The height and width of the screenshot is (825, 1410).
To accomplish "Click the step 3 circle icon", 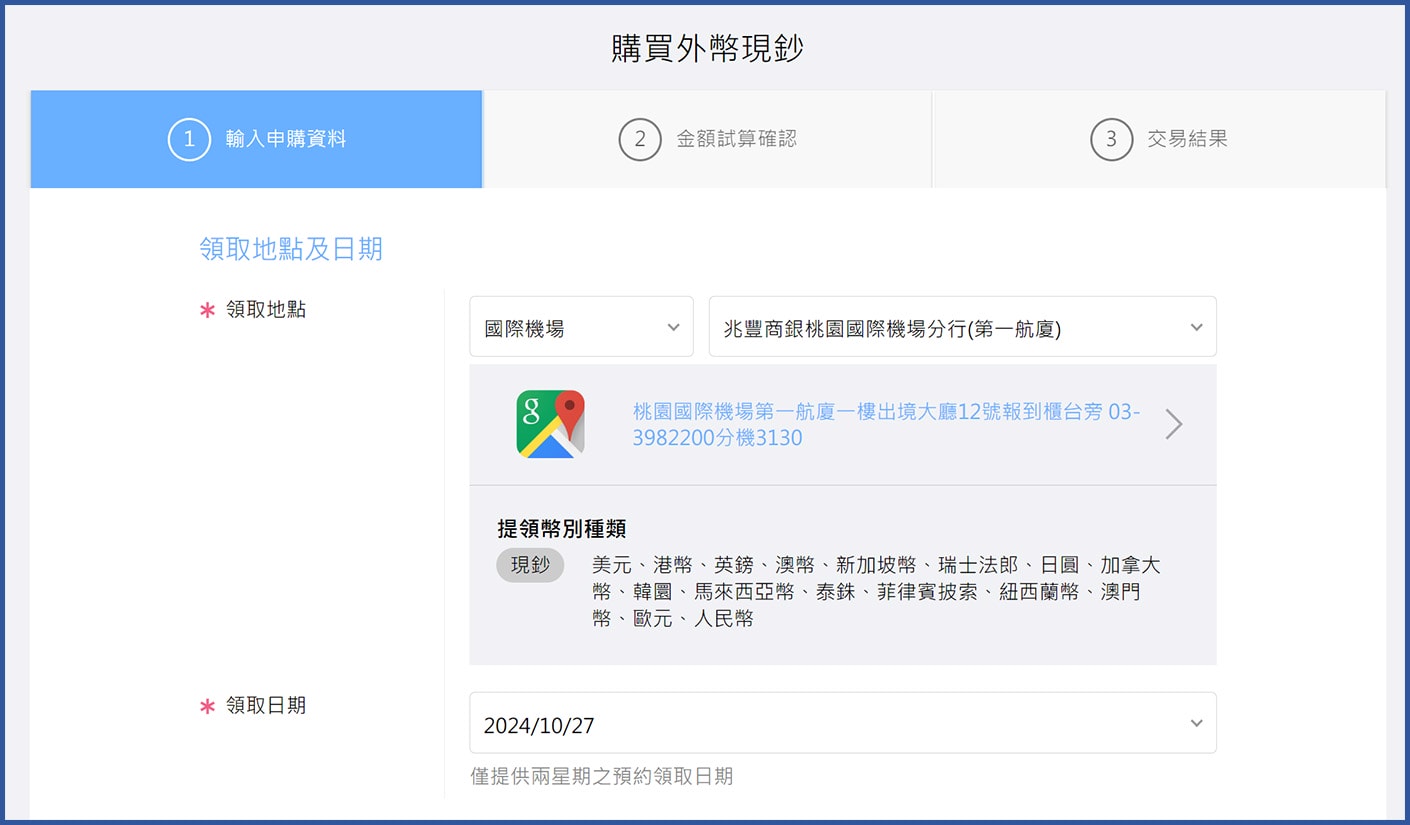I will pos(1111,139).
